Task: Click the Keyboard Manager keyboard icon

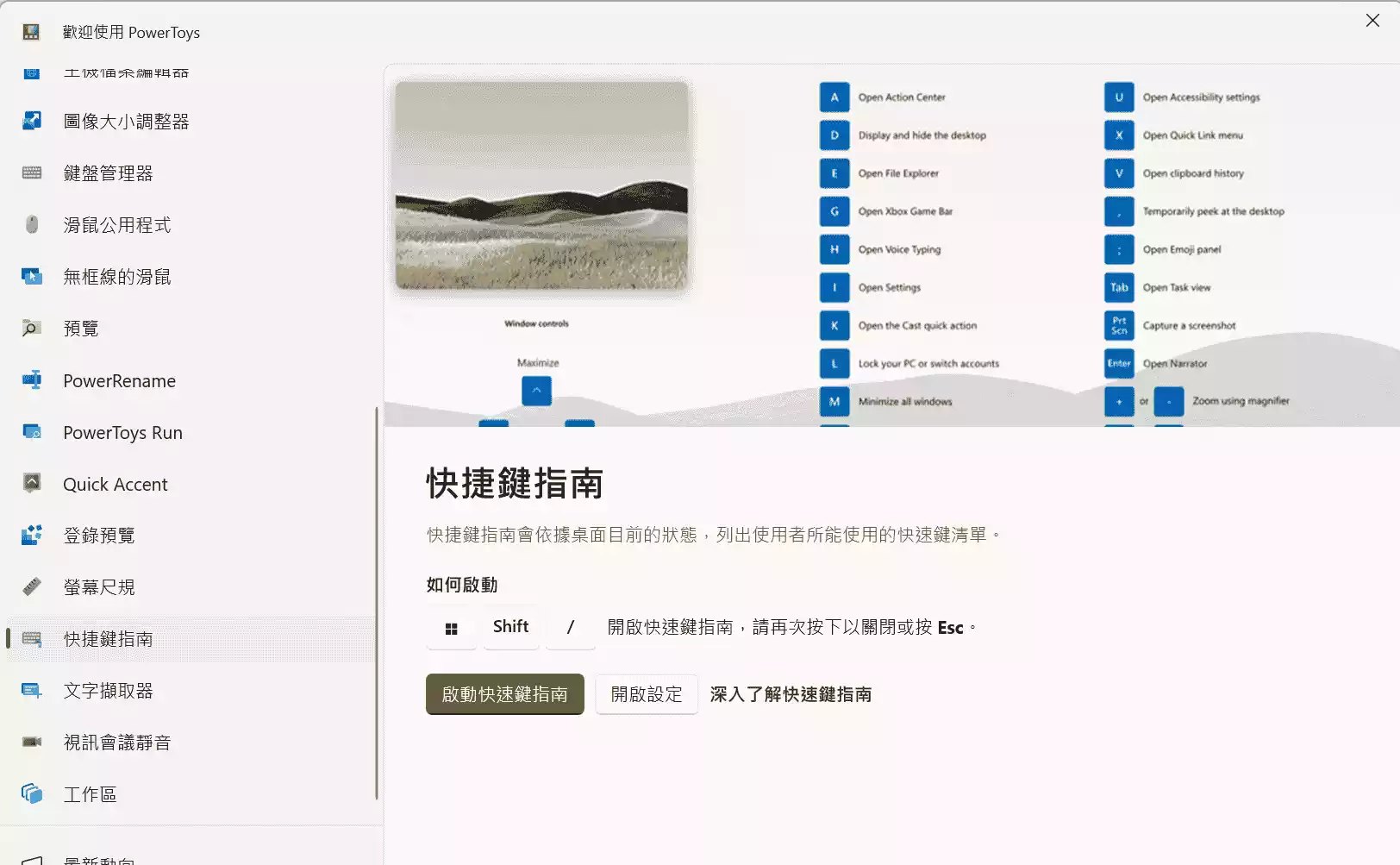Action: pos(32,172)
